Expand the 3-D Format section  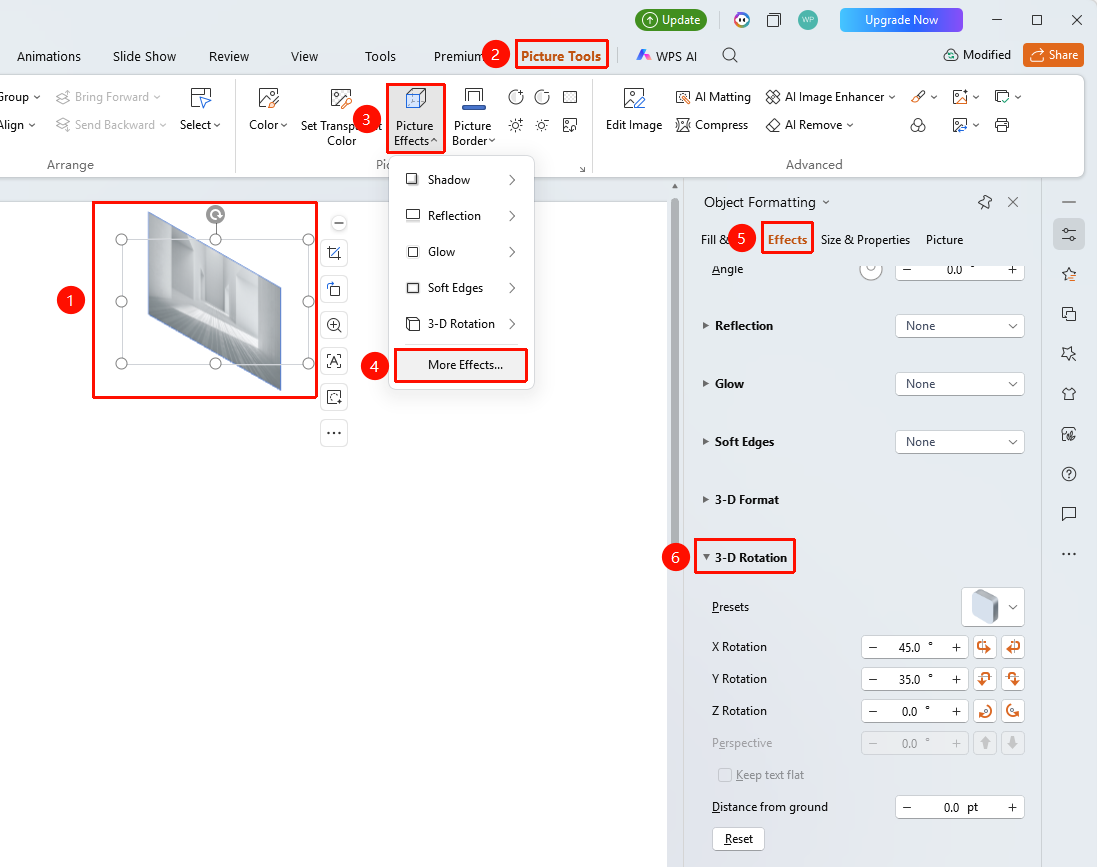pos(705,500)
